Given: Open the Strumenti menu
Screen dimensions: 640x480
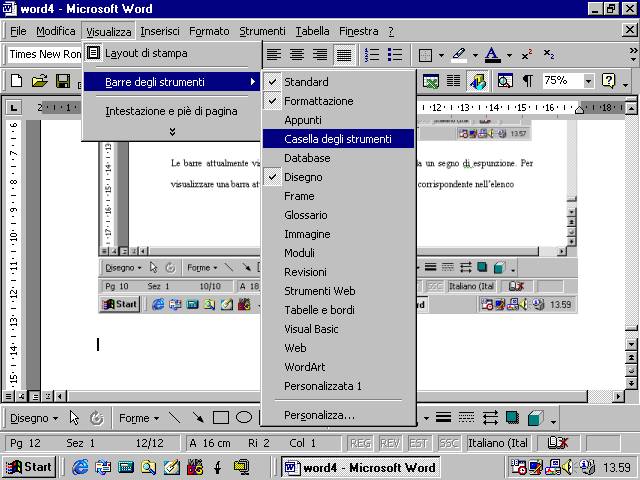Looking at the screenshot, I should coord(262,31).
